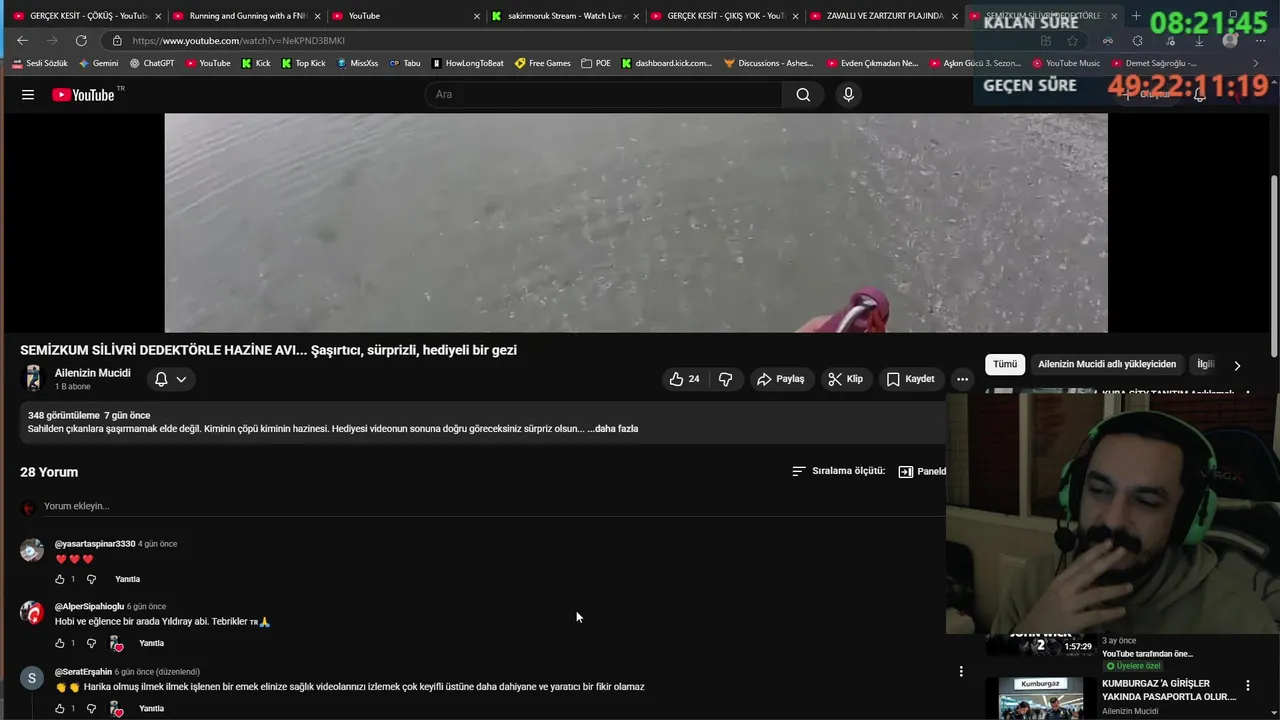Start voice search with the microphone icon
Screen dimensions: 1280x720
tap(848, 95)
